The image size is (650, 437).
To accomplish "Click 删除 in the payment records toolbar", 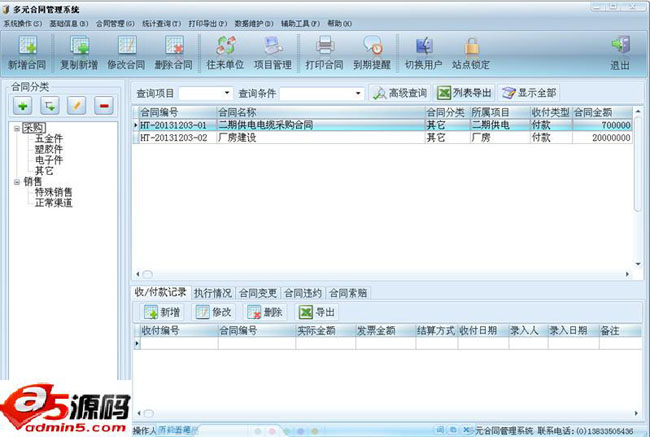I will pyautogui.click(x=265, y=312).
